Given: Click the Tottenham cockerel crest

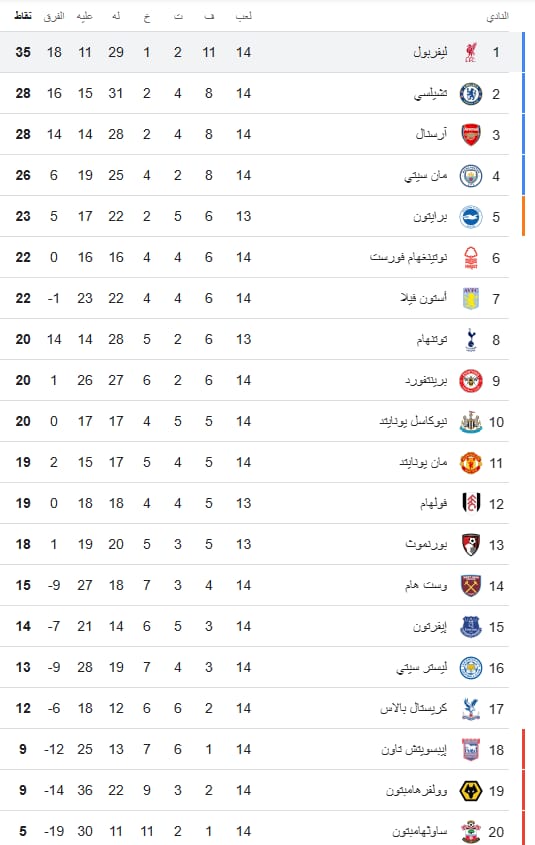Looking at the screenshot, I should [x=471, y=340].
